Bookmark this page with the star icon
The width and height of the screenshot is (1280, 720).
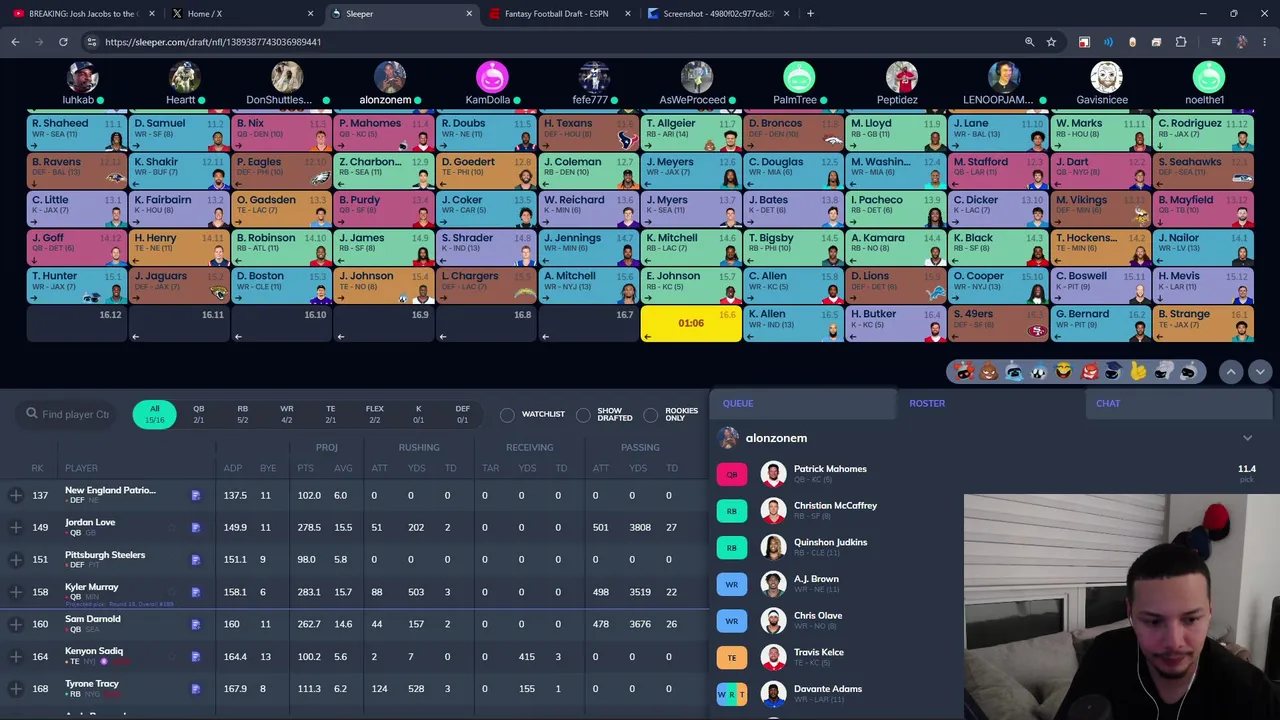pos(1051,42)
